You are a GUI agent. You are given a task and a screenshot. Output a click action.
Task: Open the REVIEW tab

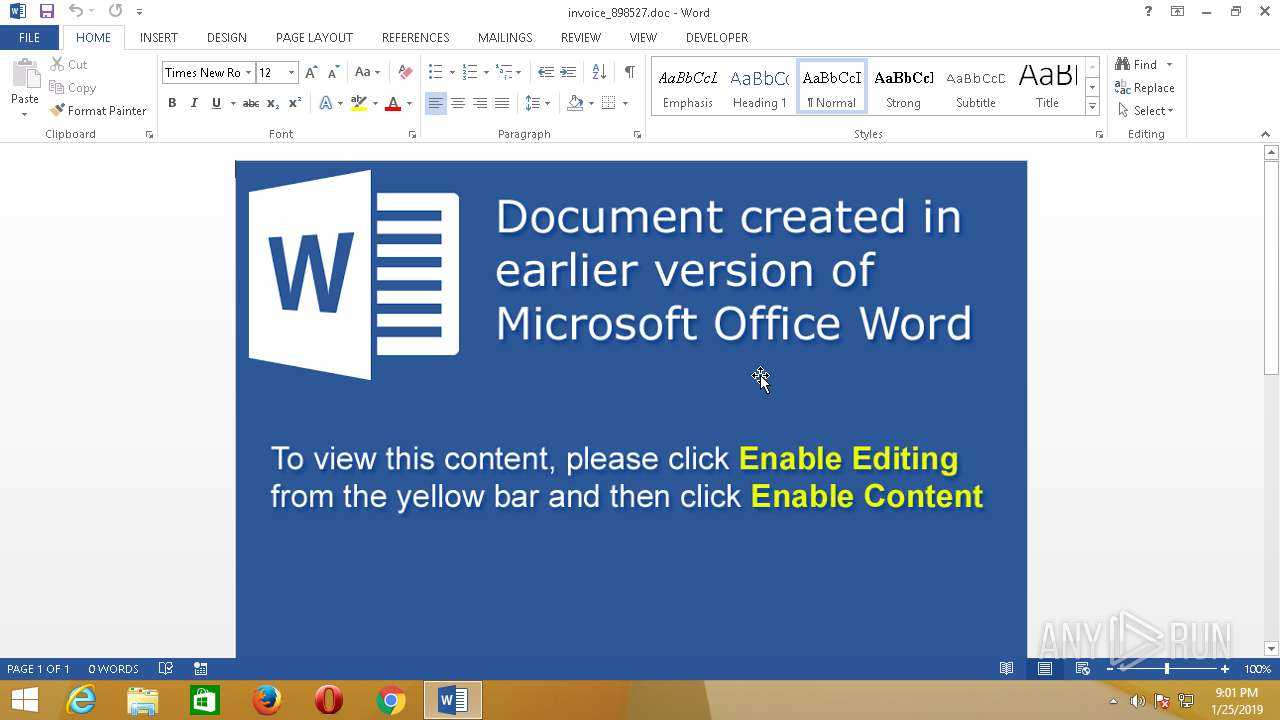[581, 37]
